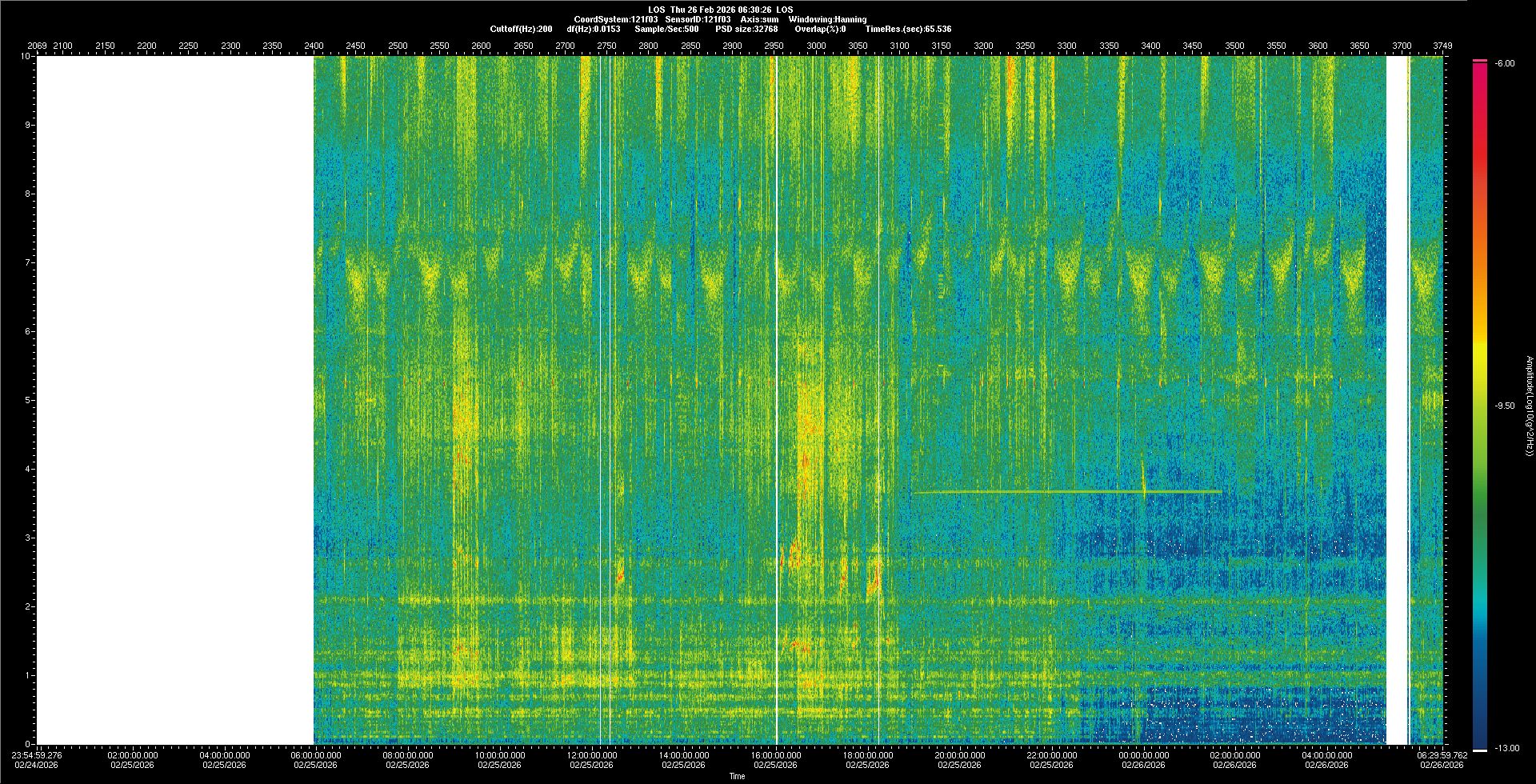
Task: Click the PSD size:32768 parameter text
Action: [x=746, y=29]
